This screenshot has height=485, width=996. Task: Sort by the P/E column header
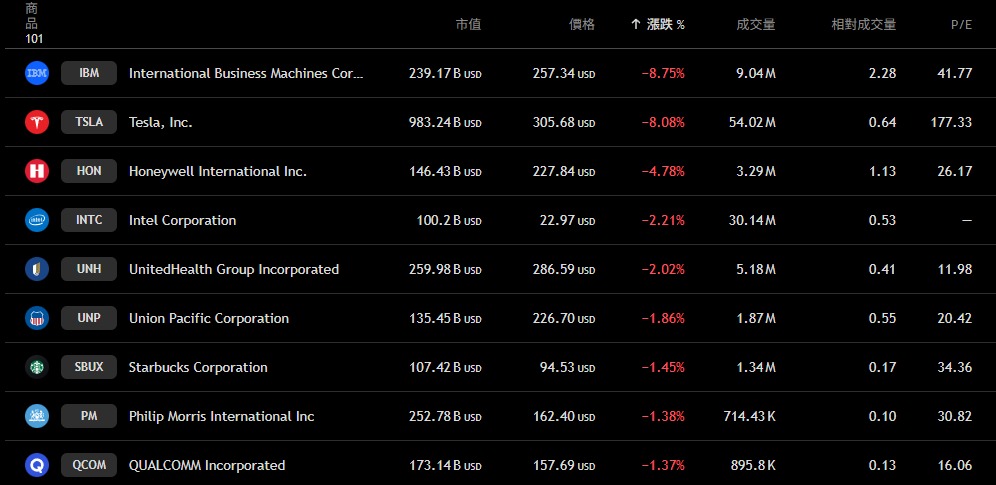click(x=961, y=24)
